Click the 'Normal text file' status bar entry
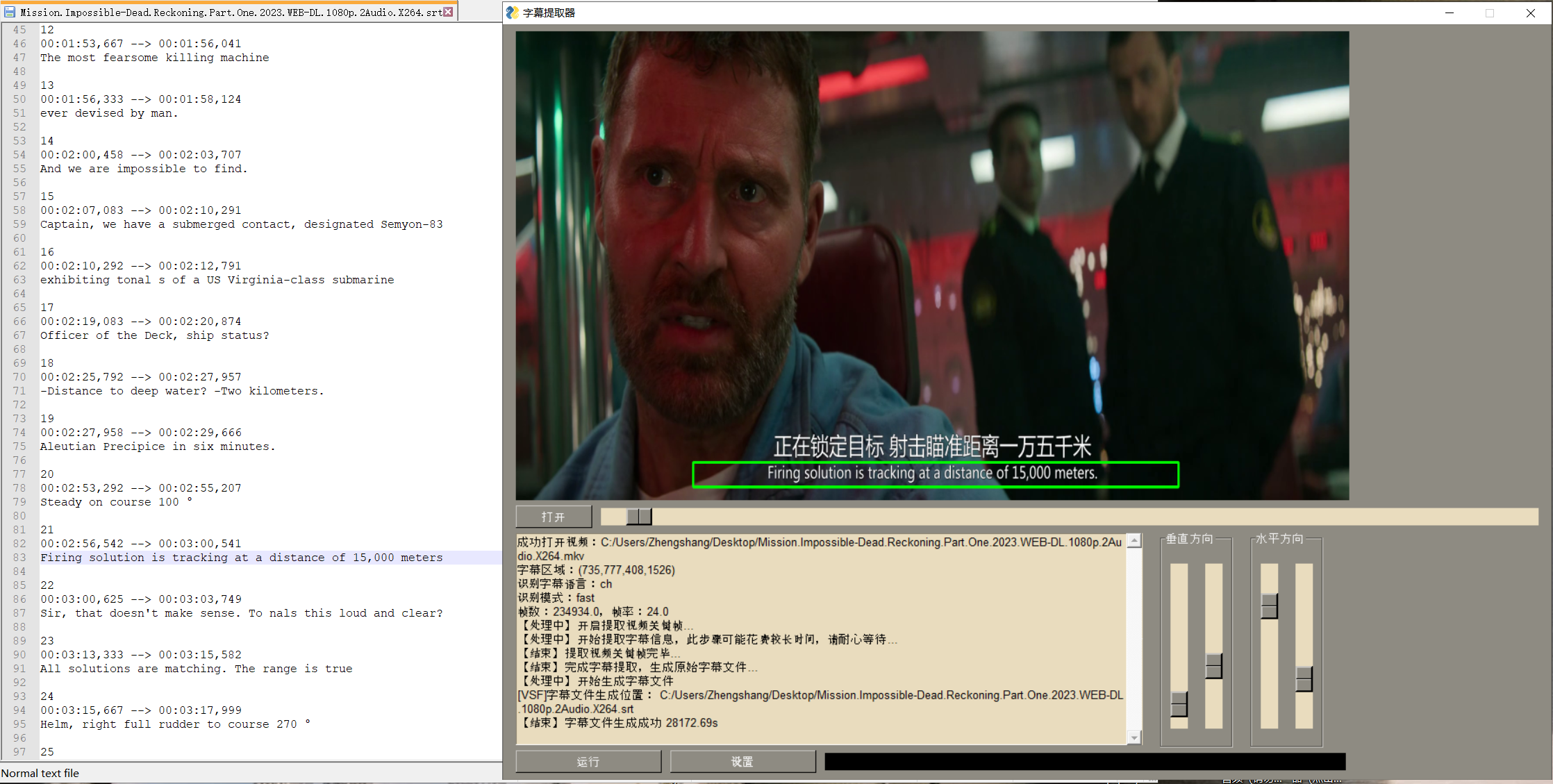This screenshot has width=1553, height=784. point(40,773)
